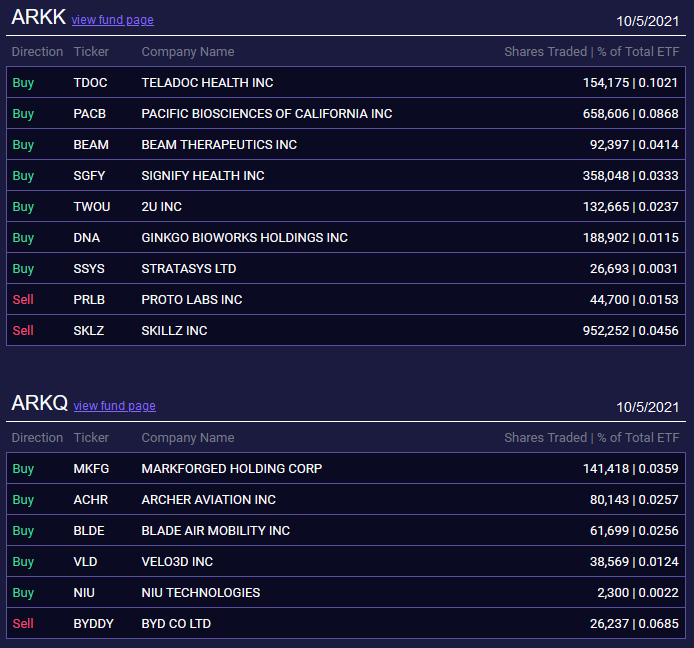The width and height of the screenshot is (694, 648).
Task: Click the BYDDY ticker
Action: point(93,624)
